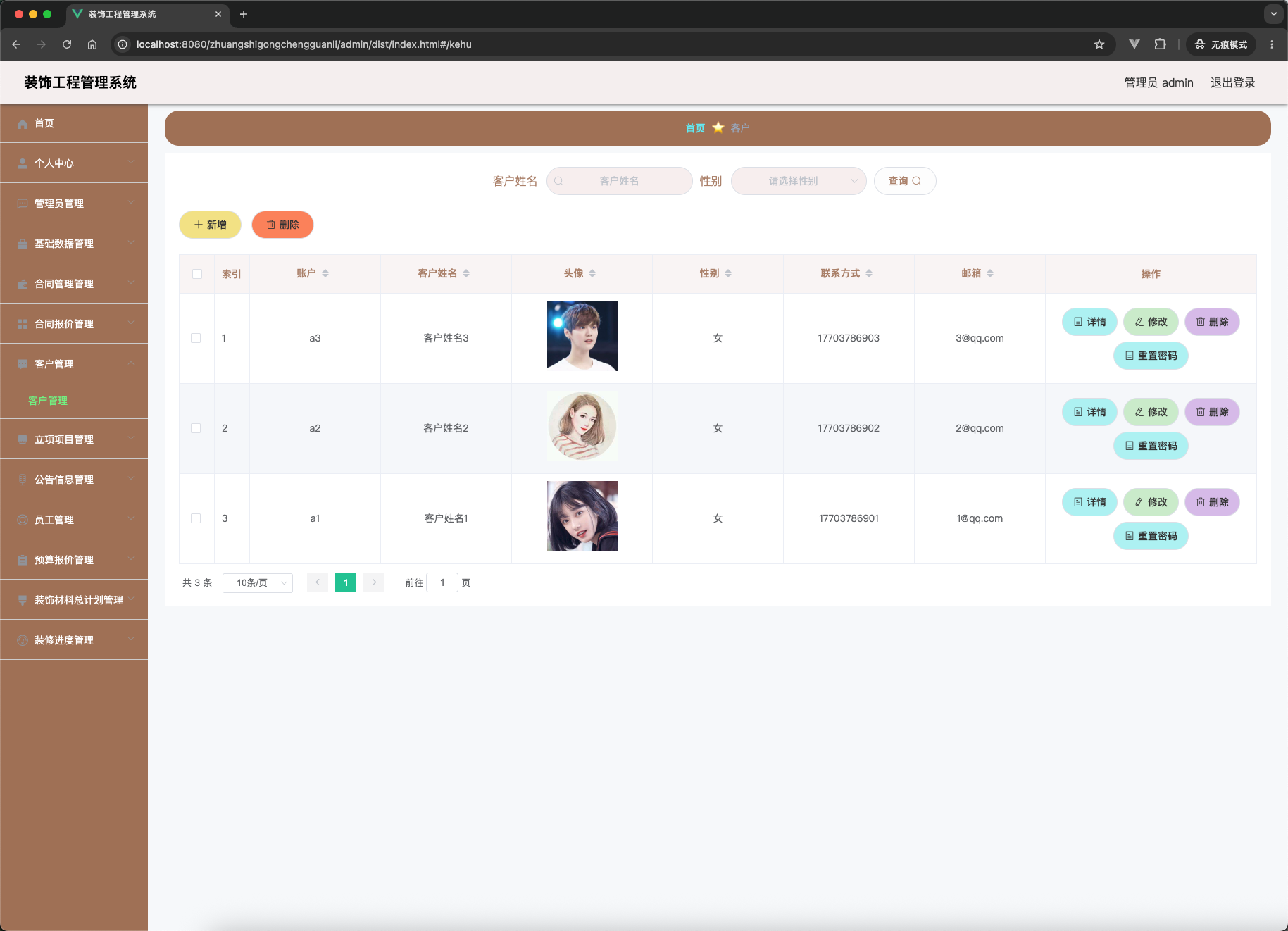Click the 立项项目管理 sidebar icon

tap(23, 439)
